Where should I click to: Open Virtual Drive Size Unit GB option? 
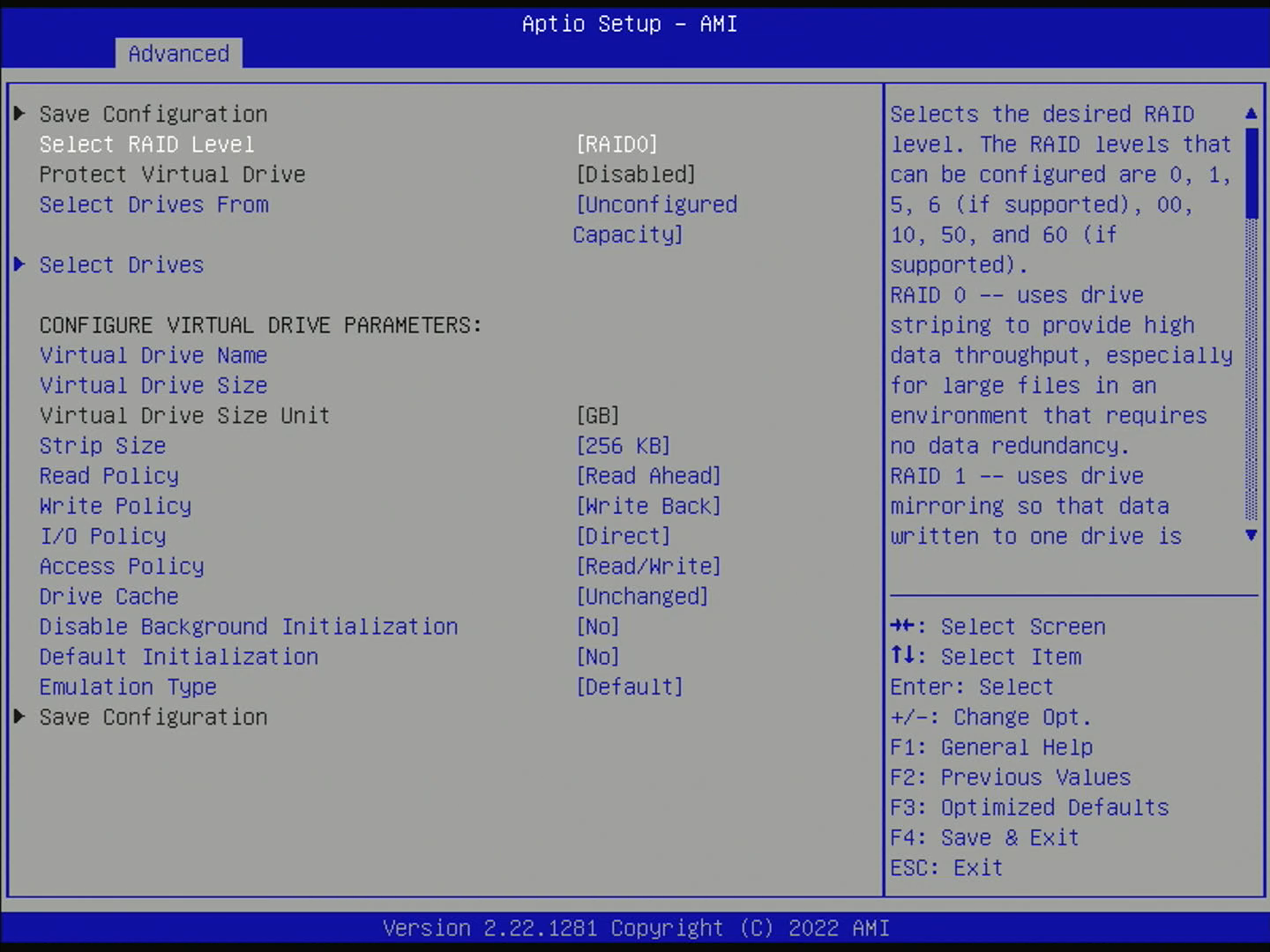pos(597,415)
